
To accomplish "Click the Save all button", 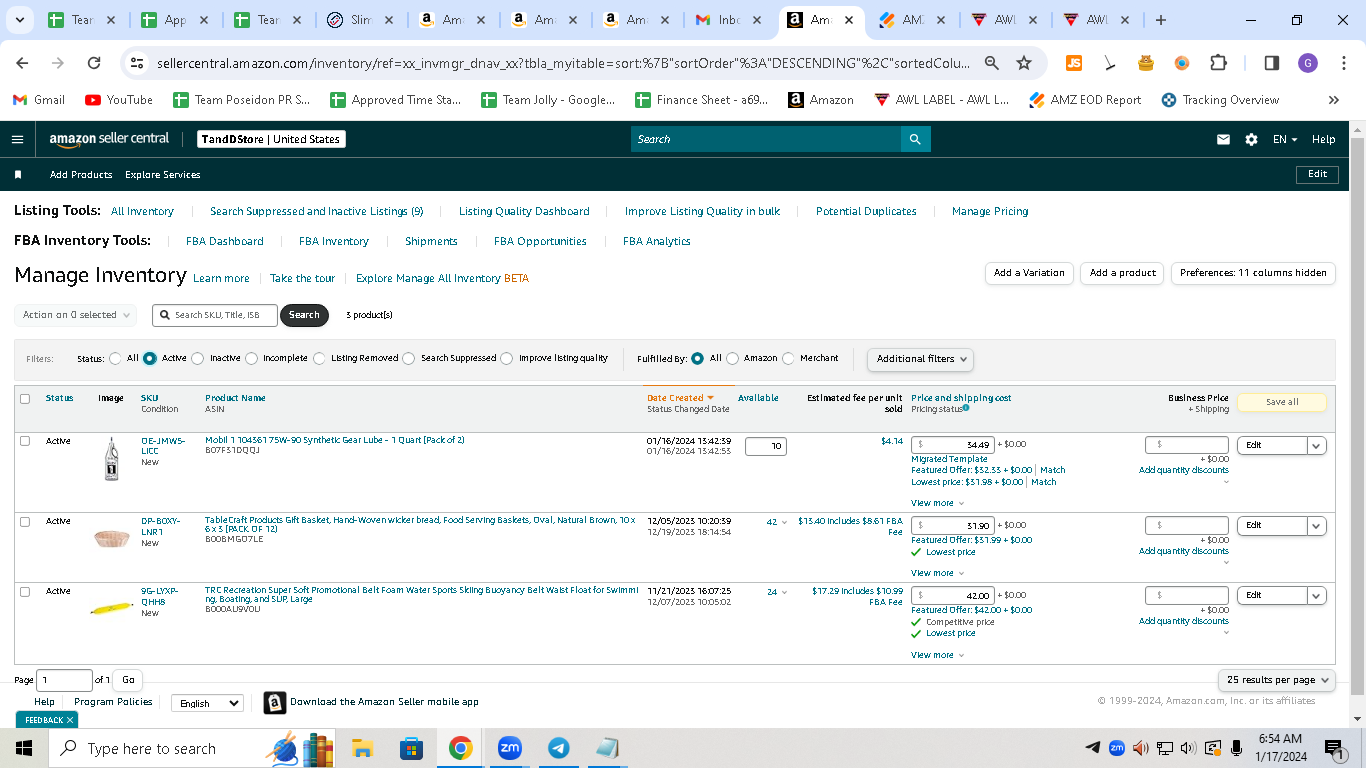I will coord(1282,402).
